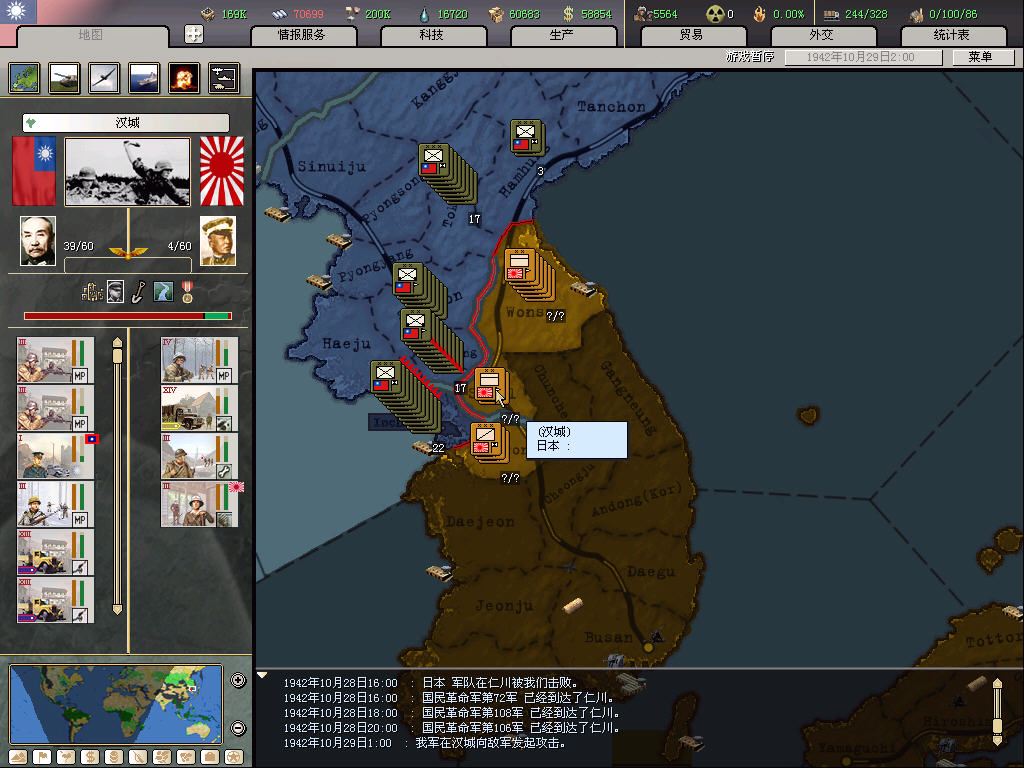Image resolution: width=1024 pixels, height=768 pixels.
Task: Open the 外交 tab
Action: 822,35
